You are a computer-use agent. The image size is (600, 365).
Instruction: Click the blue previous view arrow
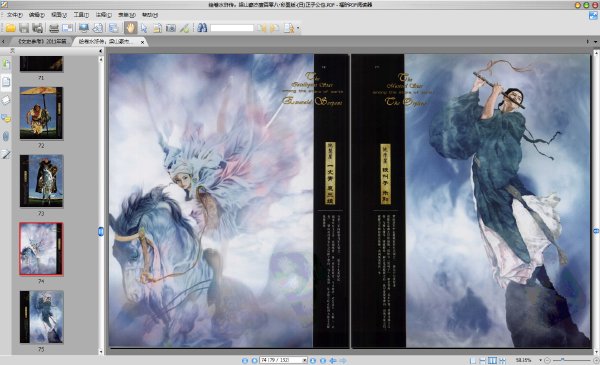(333, 360)
